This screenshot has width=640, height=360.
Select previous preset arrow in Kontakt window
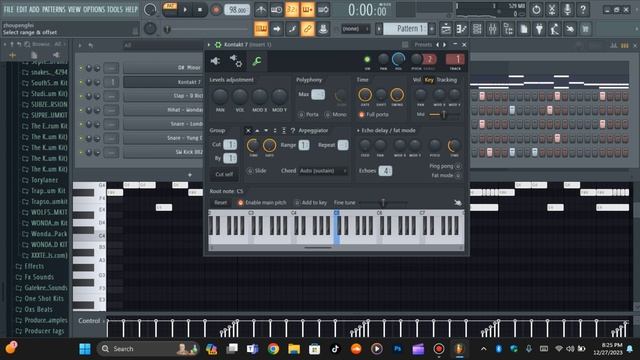438,44
